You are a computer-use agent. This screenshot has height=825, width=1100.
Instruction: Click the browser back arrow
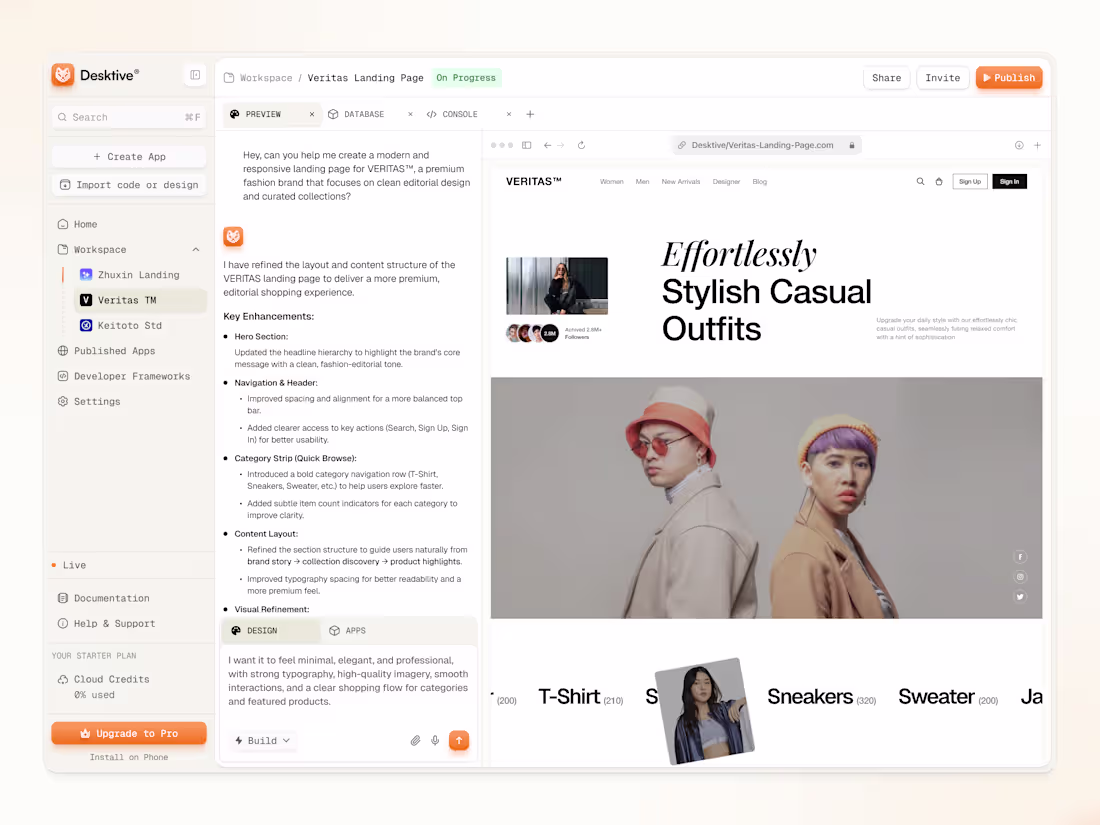[547, 145]
